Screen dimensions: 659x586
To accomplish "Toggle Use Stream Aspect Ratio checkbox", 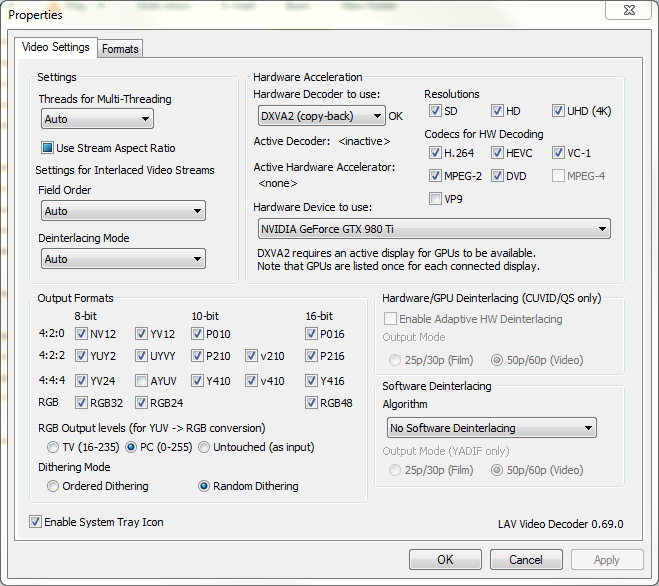I will pyautogui.click(x=48, y=148).
